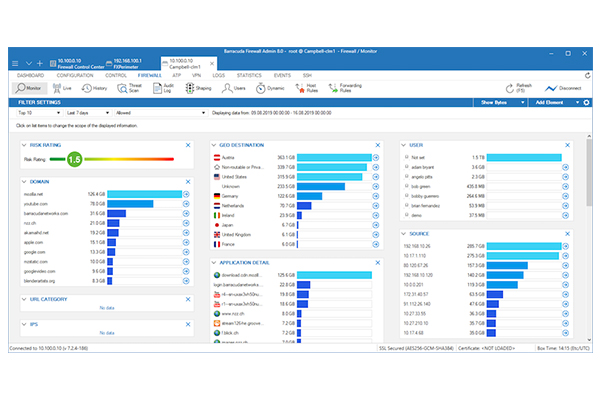This screenshot has height=400, width=600.
Task: Filter by user bob green arrow icon
Action: pyautogui.click(x=566, y=186)
